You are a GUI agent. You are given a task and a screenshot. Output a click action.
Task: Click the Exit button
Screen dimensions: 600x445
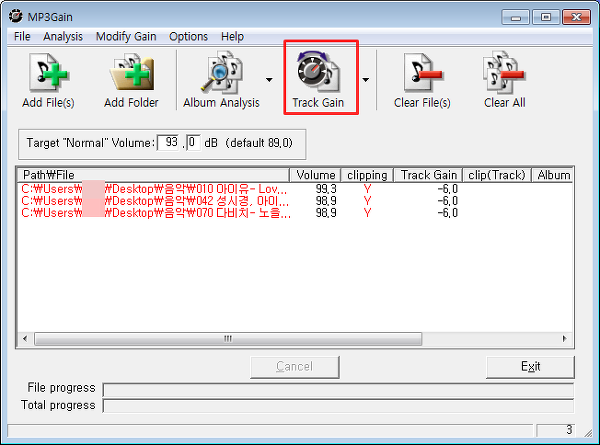pyautogui.click(x=530, y=367)
